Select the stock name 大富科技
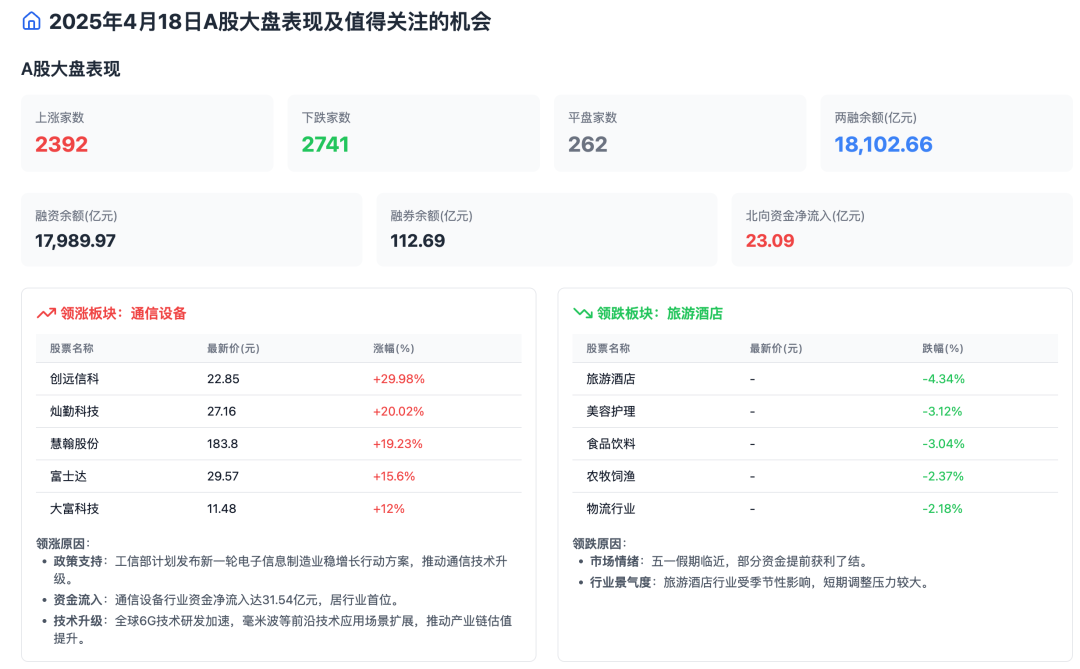Image resolution: width=1080 pixels, height=669 pixels. [x=74, y=508]
